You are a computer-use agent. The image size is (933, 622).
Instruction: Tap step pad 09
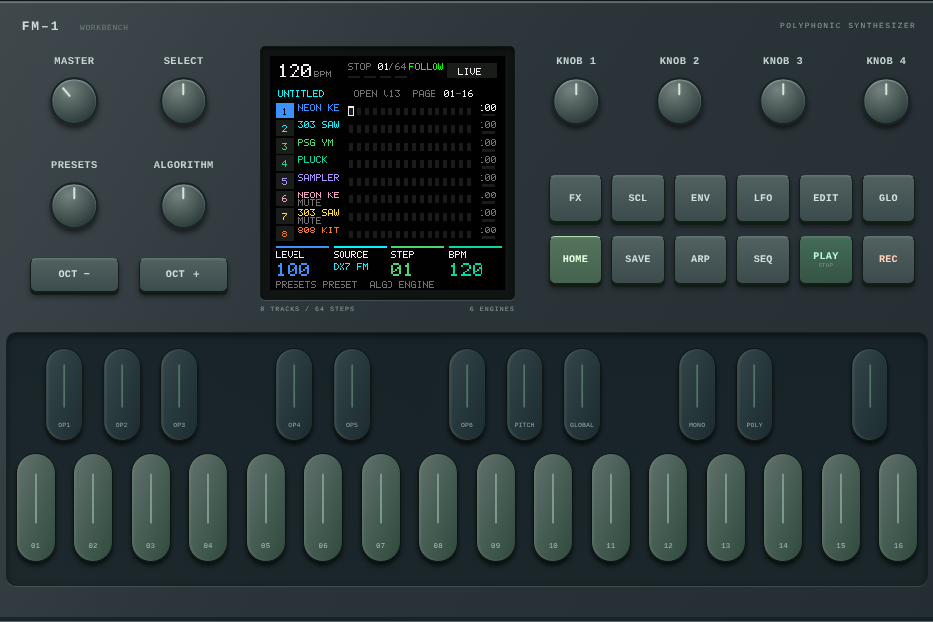pyautogui.click(x=496, y=507)
